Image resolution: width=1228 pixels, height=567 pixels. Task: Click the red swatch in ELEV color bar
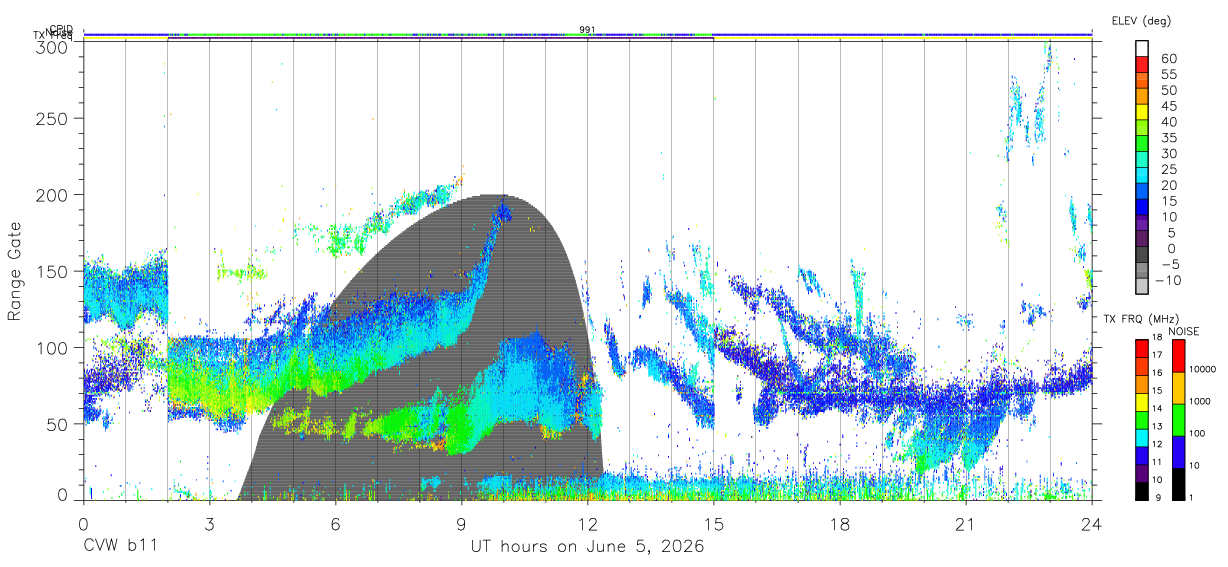coord(1142,66)
